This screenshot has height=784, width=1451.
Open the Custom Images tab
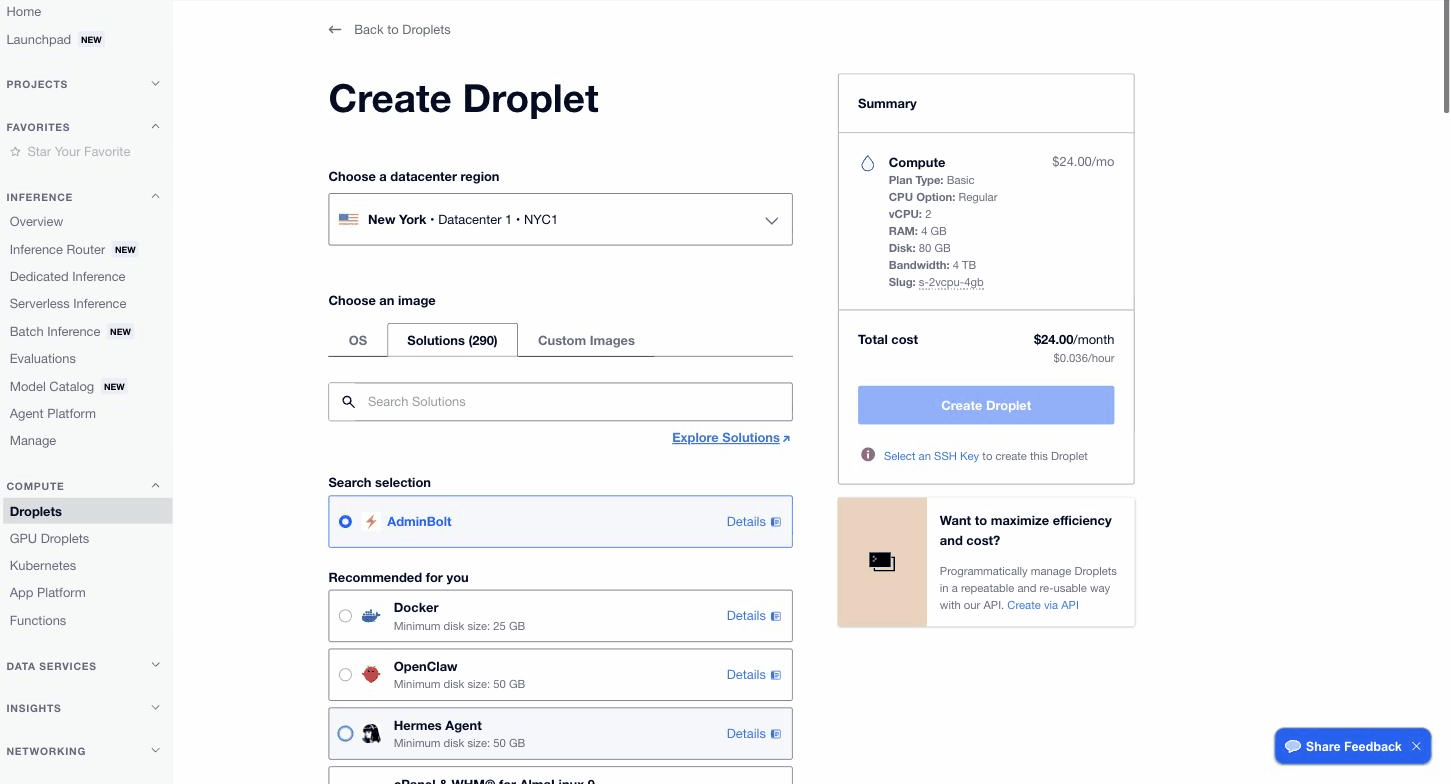(586, 340)
